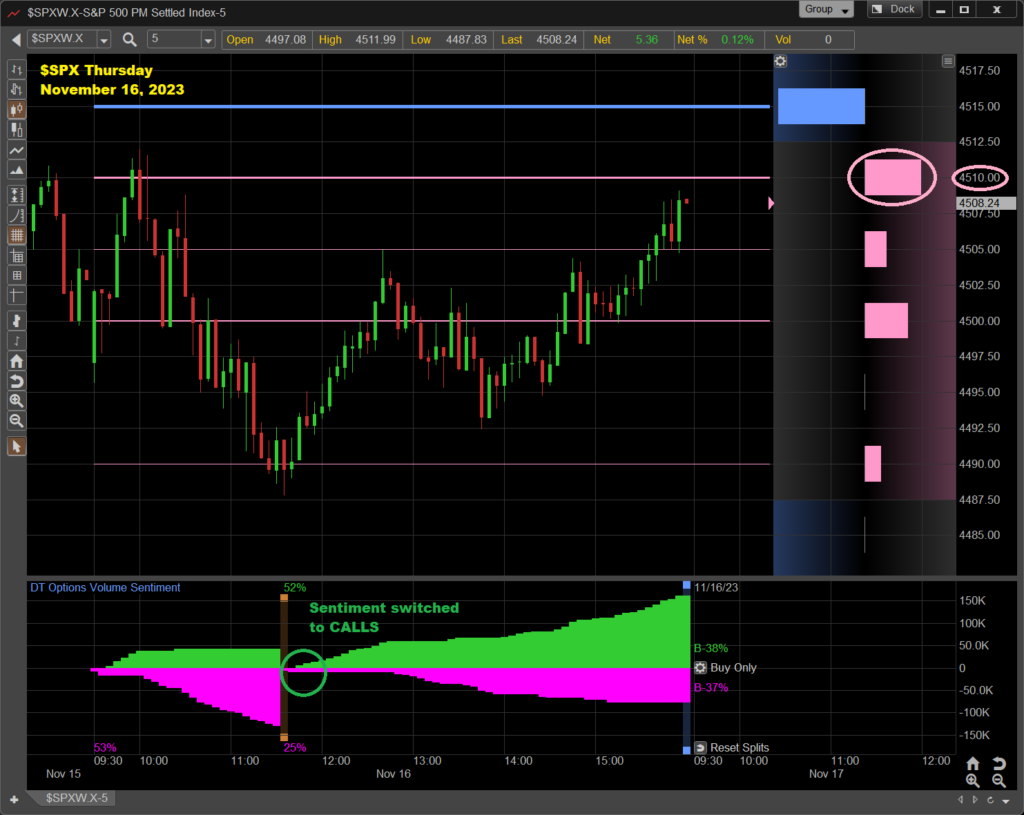Click the blue volume bar at 4515
Image resolution: width=1024 pixels, height=815 pixels.
pos(820,106)
